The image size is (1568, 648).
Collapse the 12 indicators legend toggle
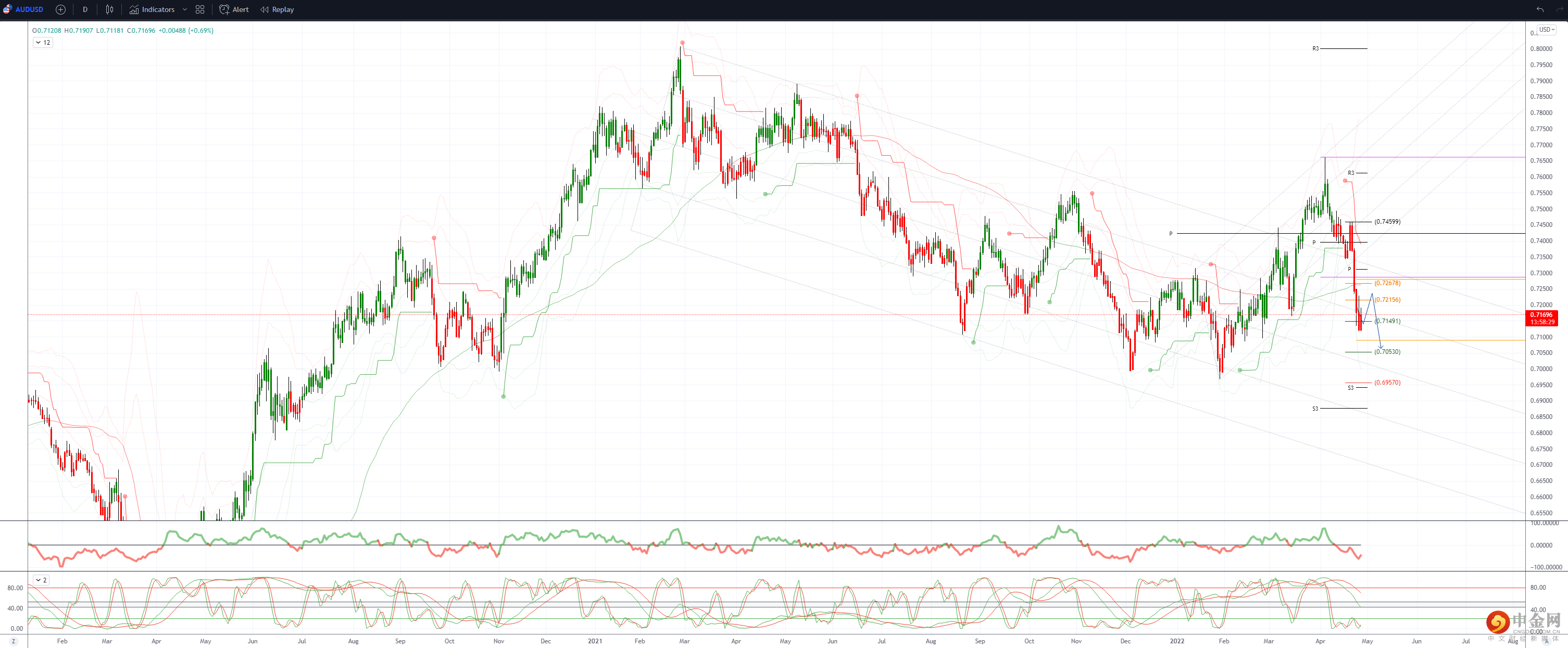[43, 43]
